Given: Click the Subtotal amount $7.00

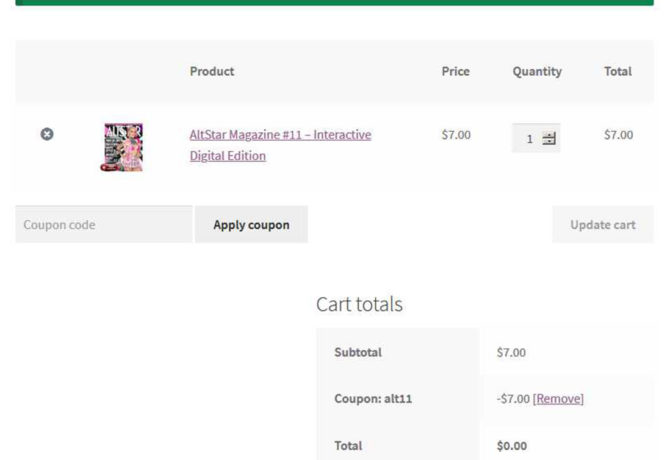Looking at the screenshot, I should click(511, 353).
